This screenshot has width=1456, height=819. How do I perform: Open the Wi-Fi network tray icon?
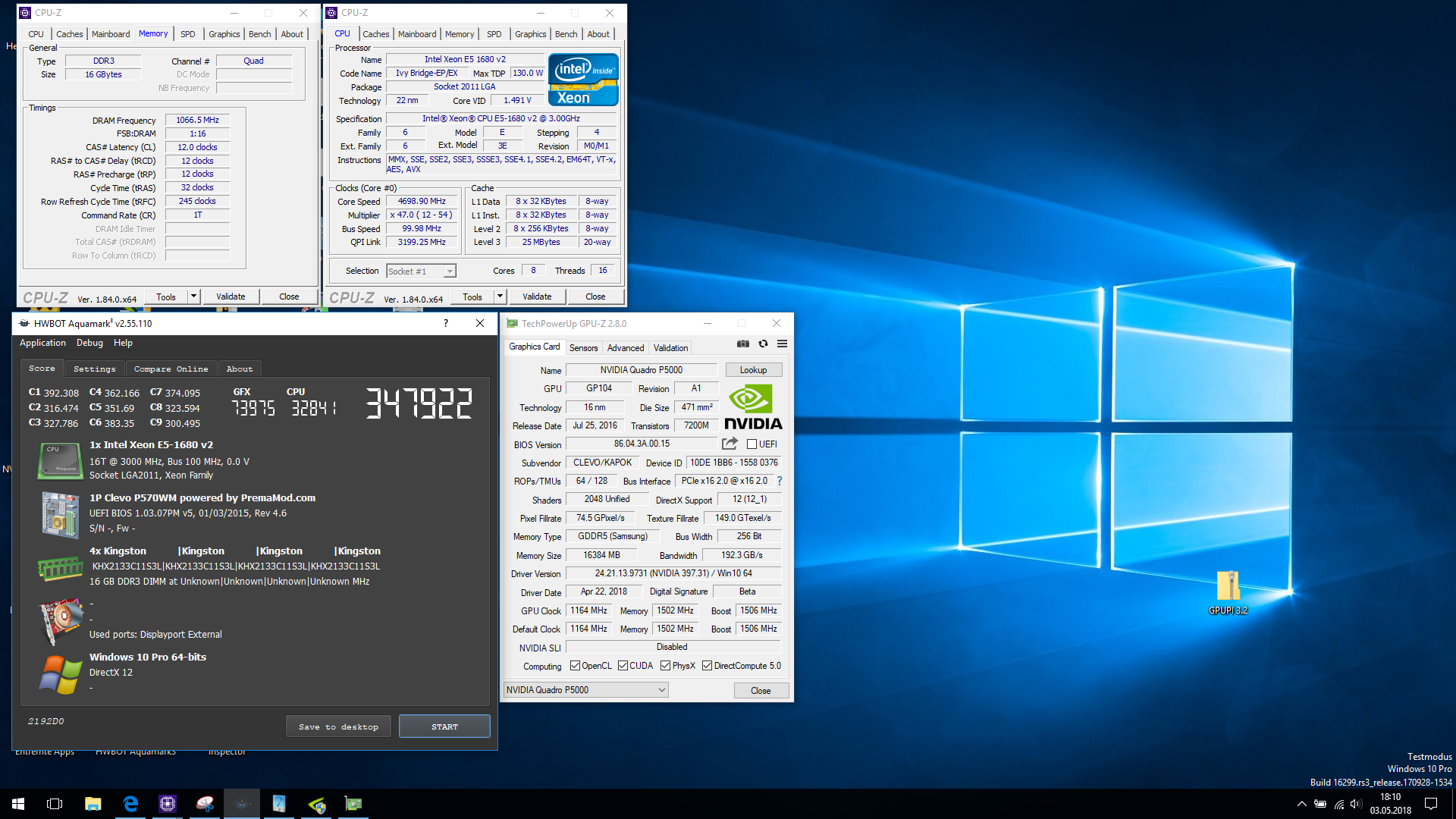(1339, 804)
